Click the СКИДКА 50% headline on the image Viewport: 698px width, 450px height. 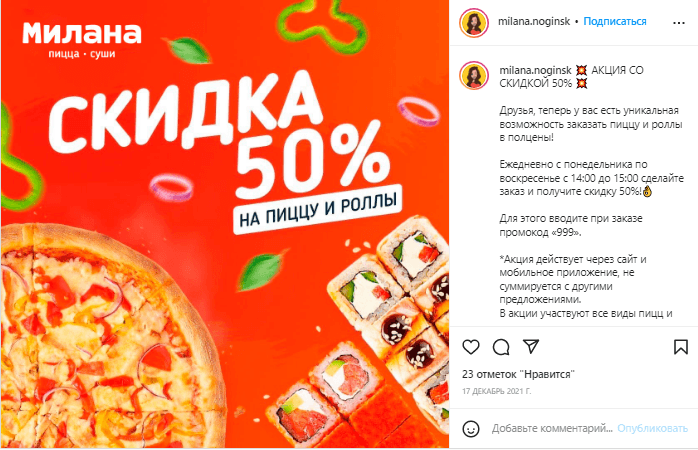click(218, 134)
